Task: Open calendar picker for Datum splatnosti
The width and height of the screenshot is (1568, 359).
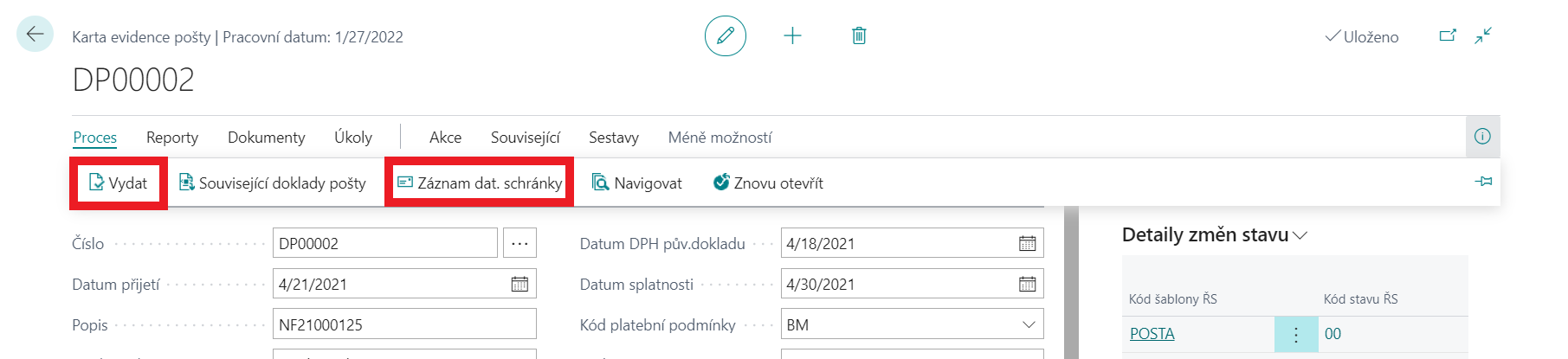Action: coord(1027,284)
